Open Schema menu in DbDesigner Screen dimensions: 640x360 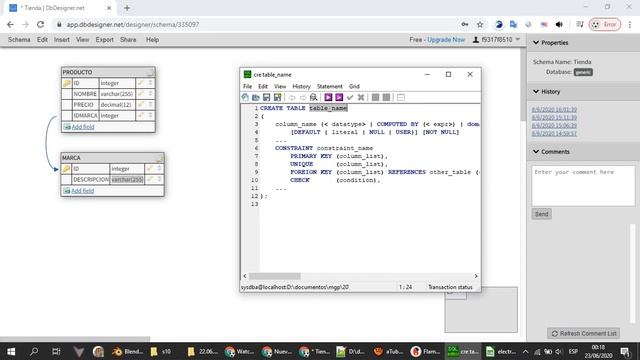[x=19, y=40]
